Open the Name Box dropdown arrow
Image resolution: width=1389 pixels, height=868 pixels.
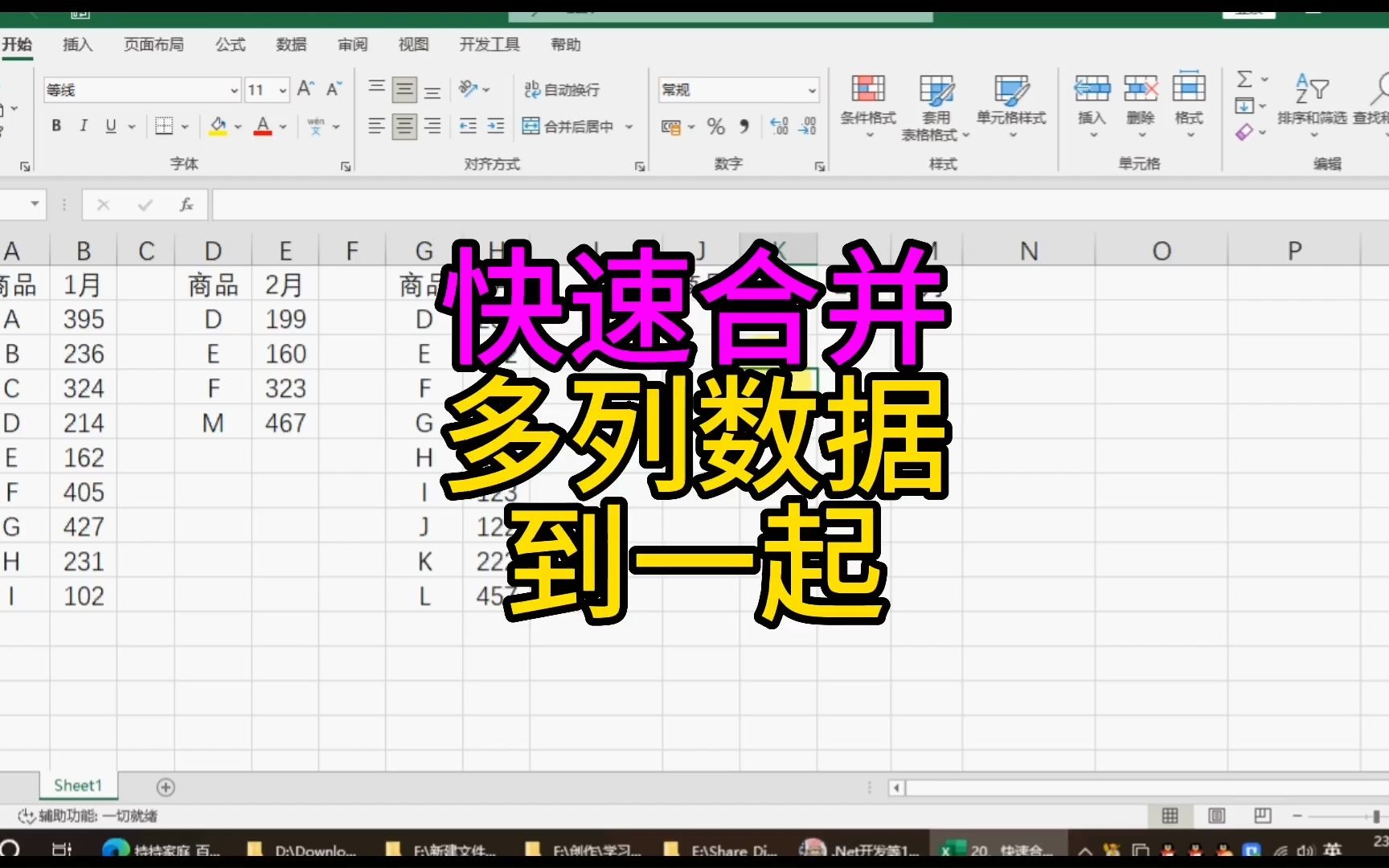pos(35,204)
